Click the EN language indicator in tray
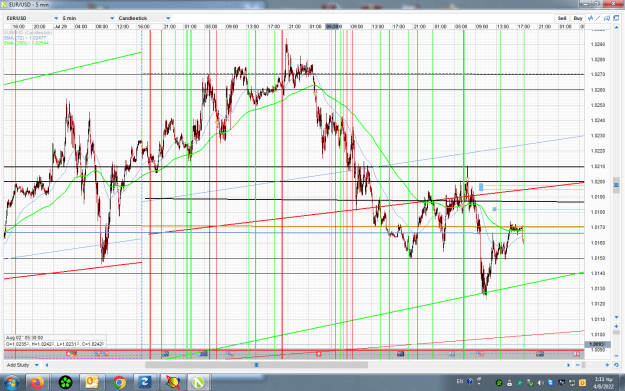The height and width of the screenshot is (391, 625). tap(460, 381)
